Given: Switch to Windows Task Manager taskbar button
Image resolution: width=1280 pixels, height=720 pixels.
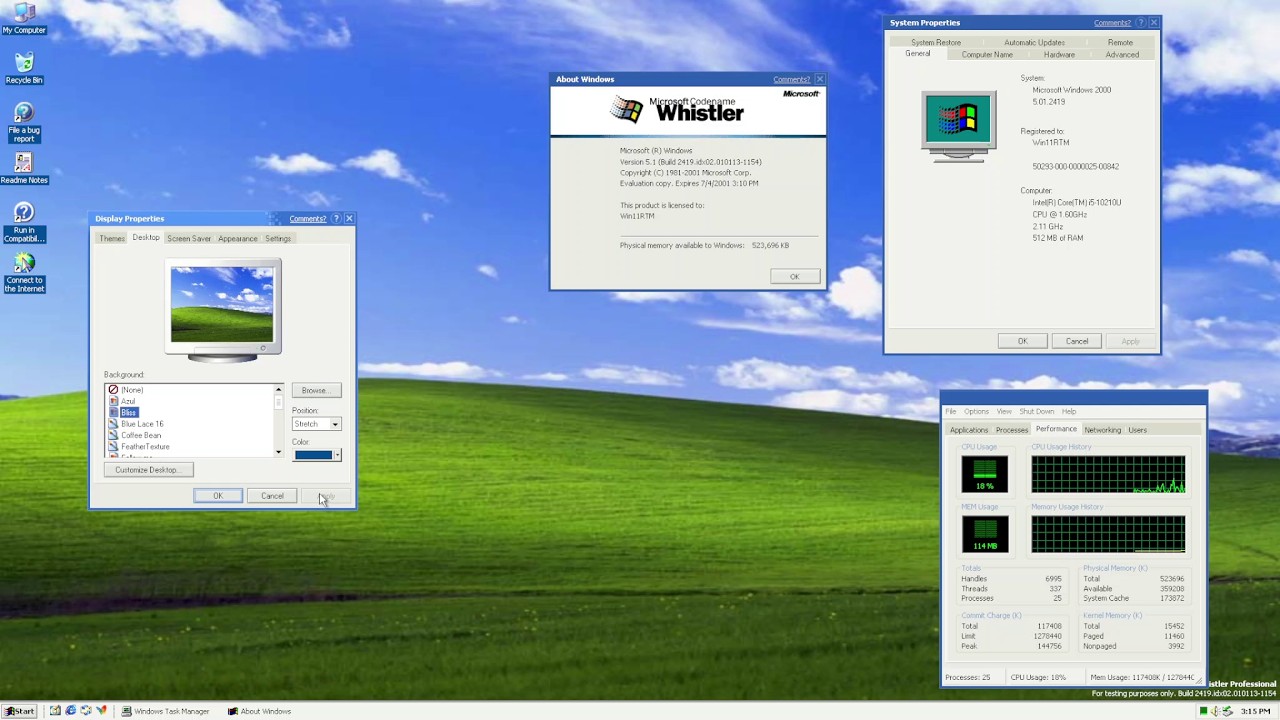Looking at the screenshot, I should tap(166, 711).
